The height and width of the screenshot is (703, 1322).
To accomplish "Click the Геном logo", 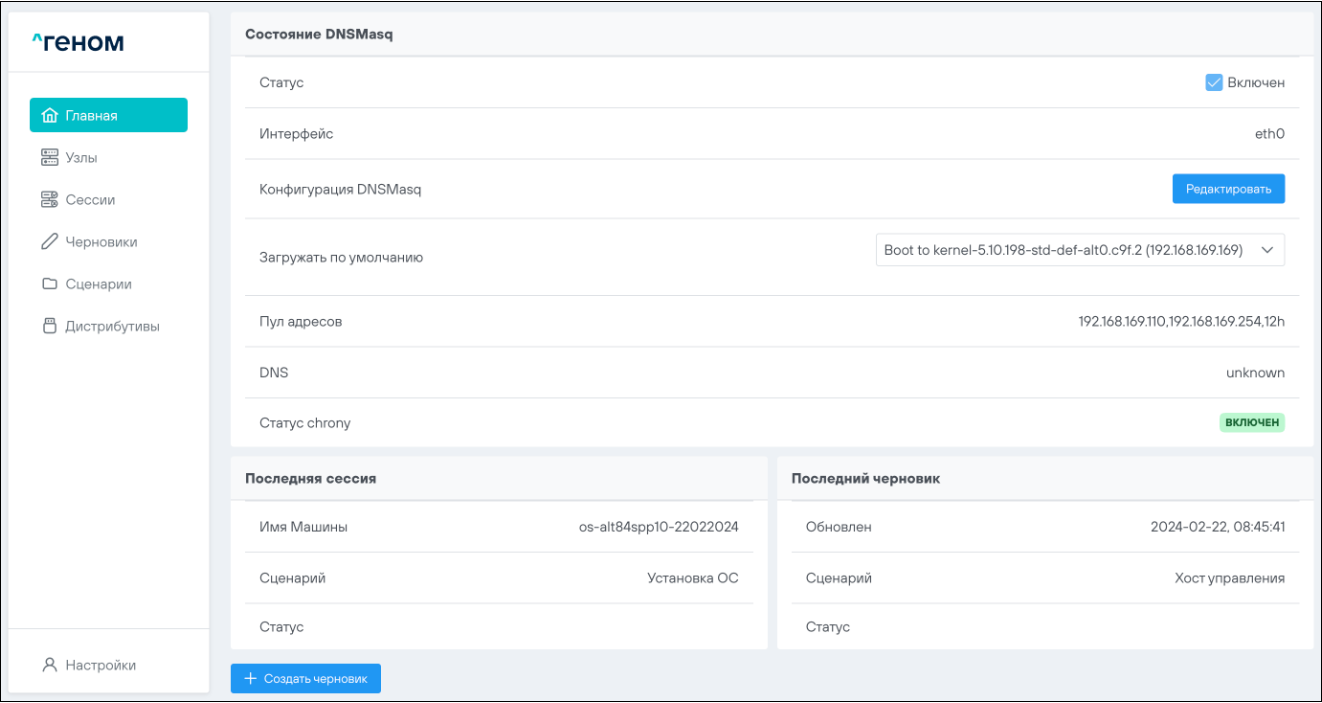I will point(78,42).
